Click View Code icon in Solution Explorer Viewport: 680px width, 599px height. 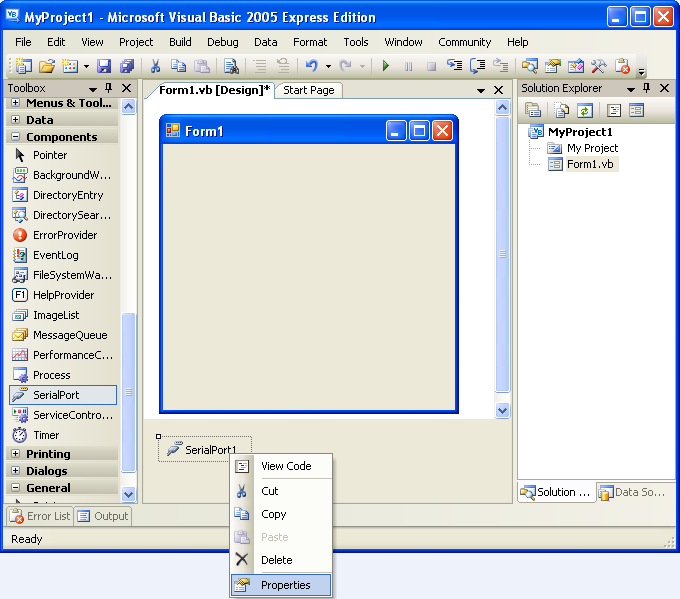(x=614, y=110)
